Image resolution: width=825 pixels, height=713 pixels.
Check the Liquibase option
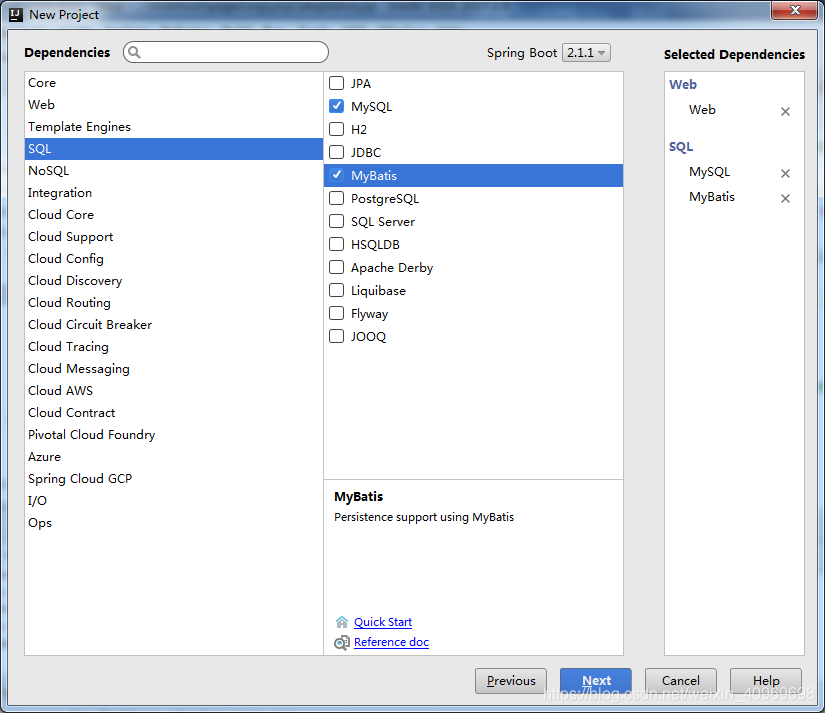(x=336, y=290)
